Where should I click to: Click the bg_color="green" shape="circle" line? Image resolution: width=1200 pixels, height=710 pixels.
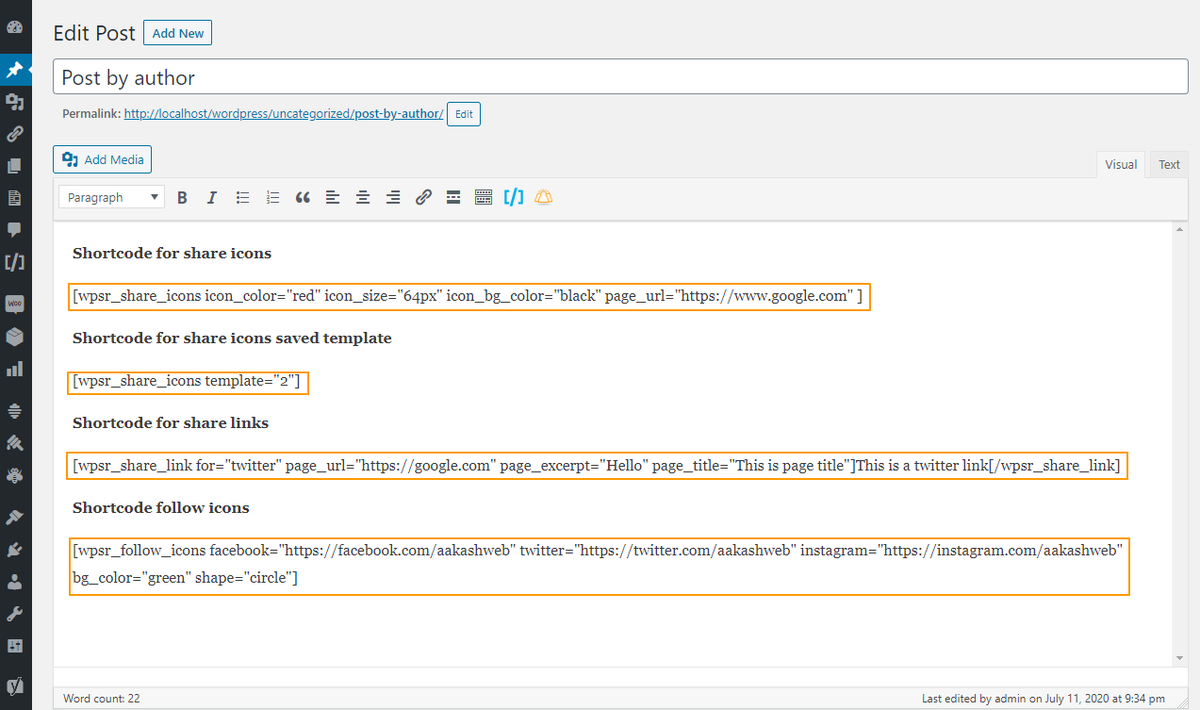tap(185, 578)
